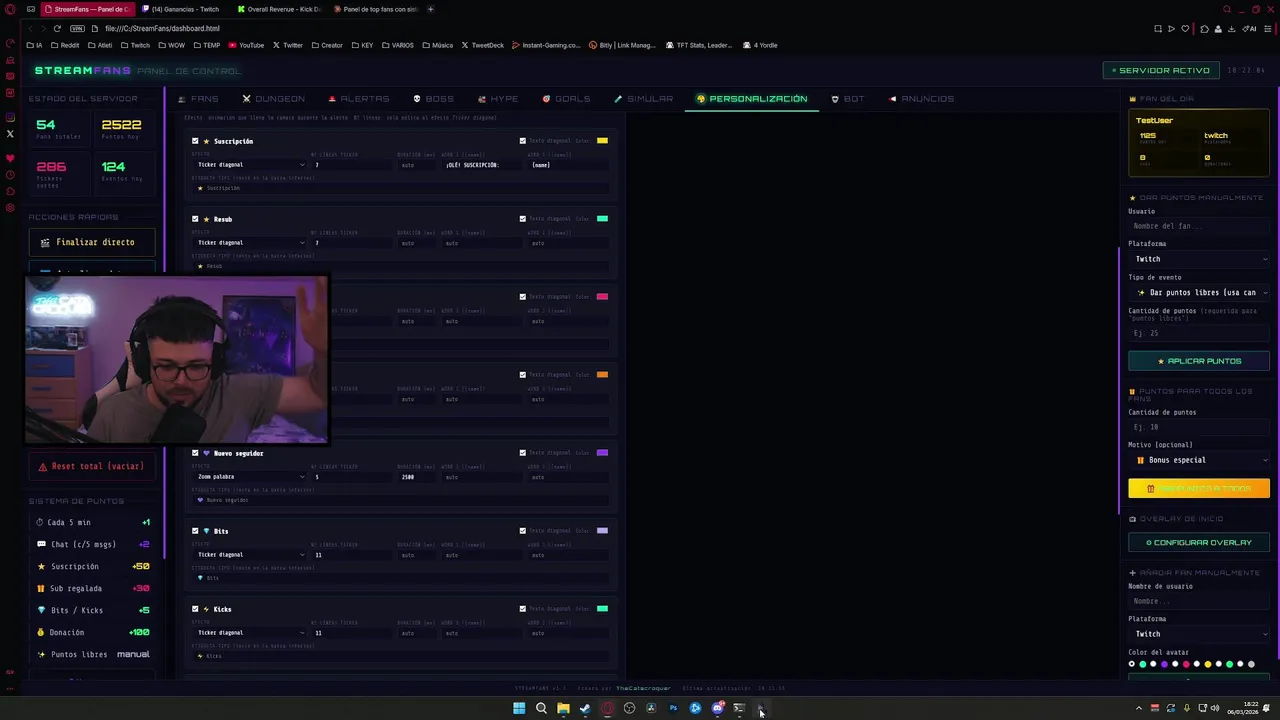Open Windows taskbar search
The width and height of the screenshot is (1280, 720).
[x=541, y=709]
